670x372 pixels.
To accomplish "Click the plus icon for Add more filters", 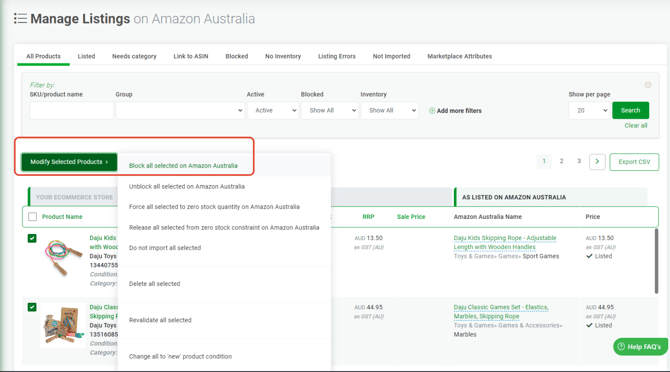I will pyautogui.click(x=432, y=111).
